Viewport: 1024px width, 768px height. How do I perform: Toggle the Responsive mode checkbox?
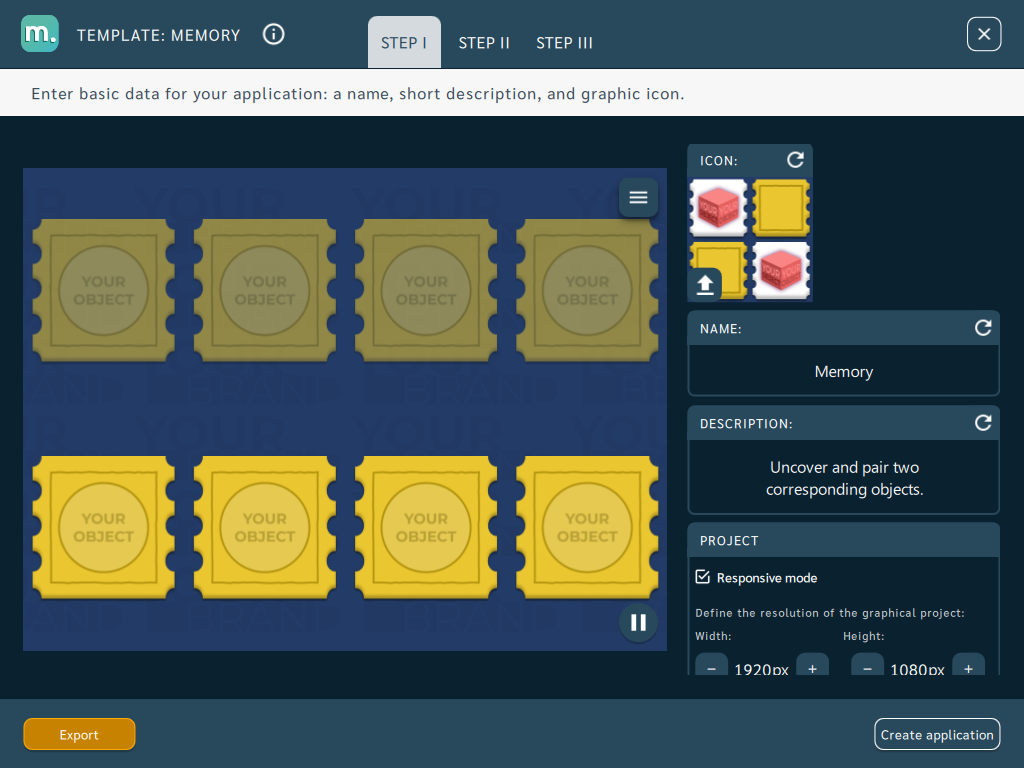tap(703, 577)
